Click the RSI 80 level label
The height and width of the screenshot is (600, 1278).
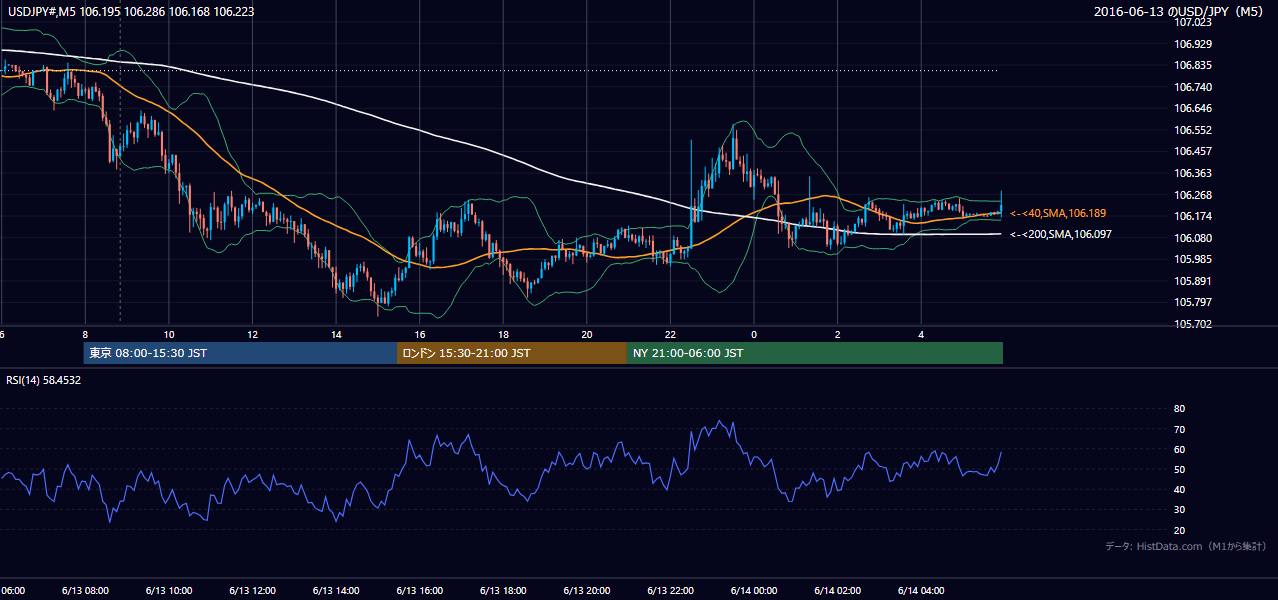click(1179, 409)
